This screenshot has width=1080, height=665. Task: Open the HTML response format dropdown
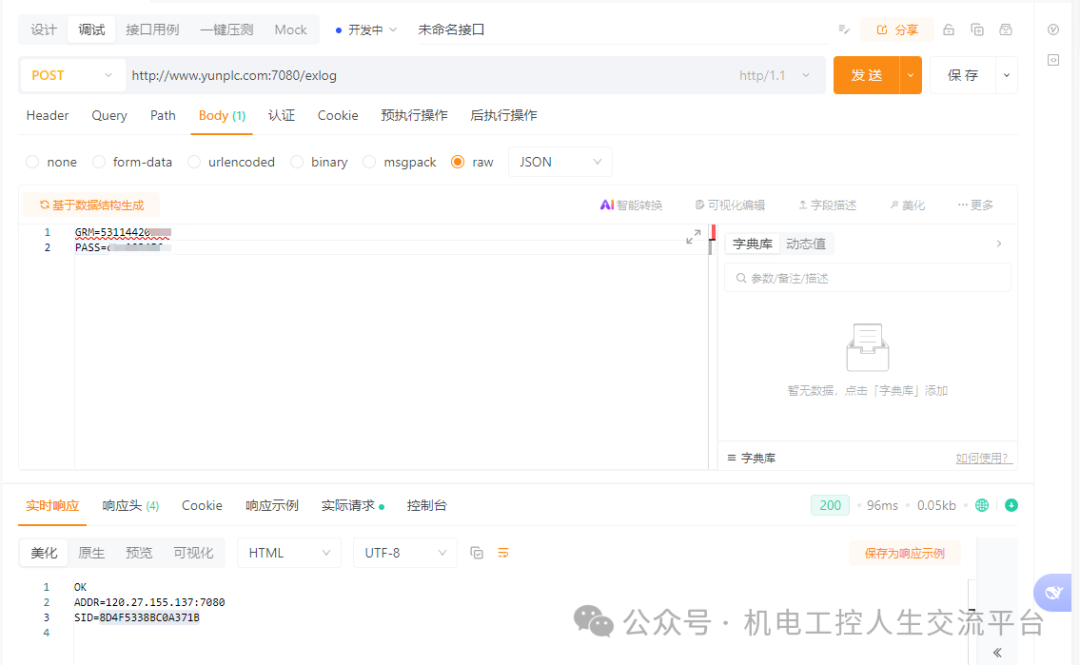(x=289, y=553)
